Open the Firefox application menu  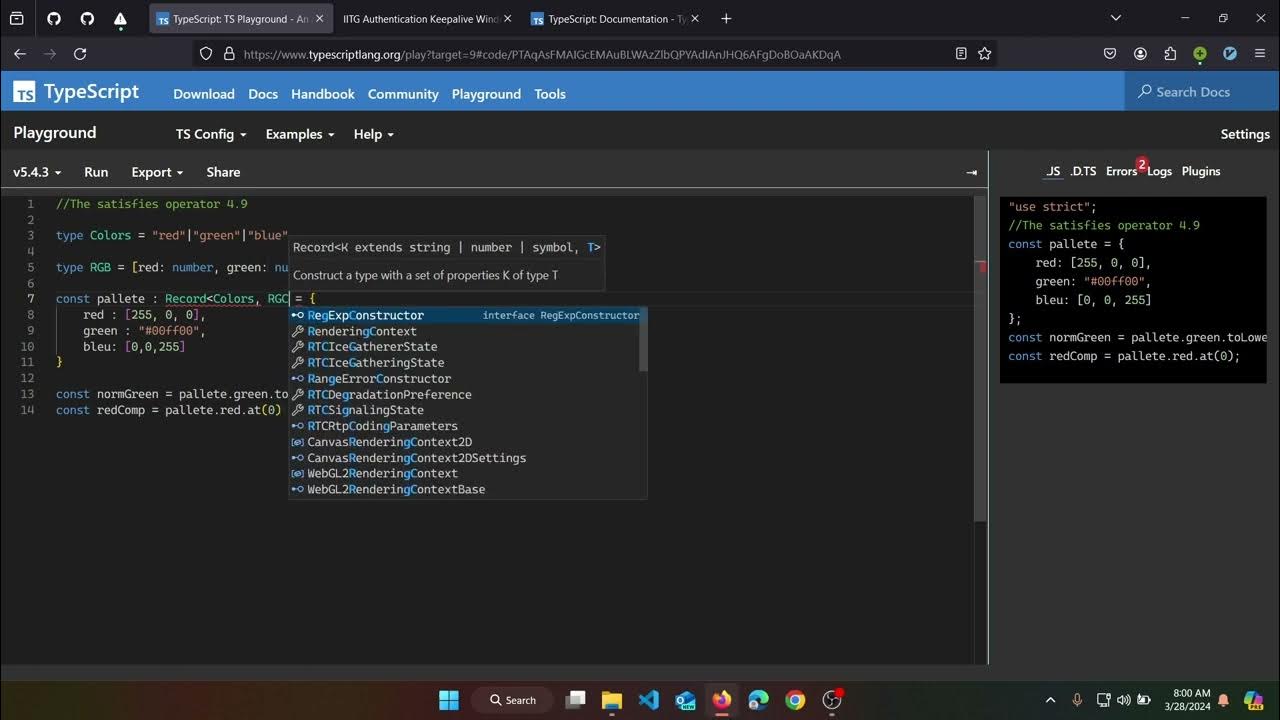[1260, 54]
